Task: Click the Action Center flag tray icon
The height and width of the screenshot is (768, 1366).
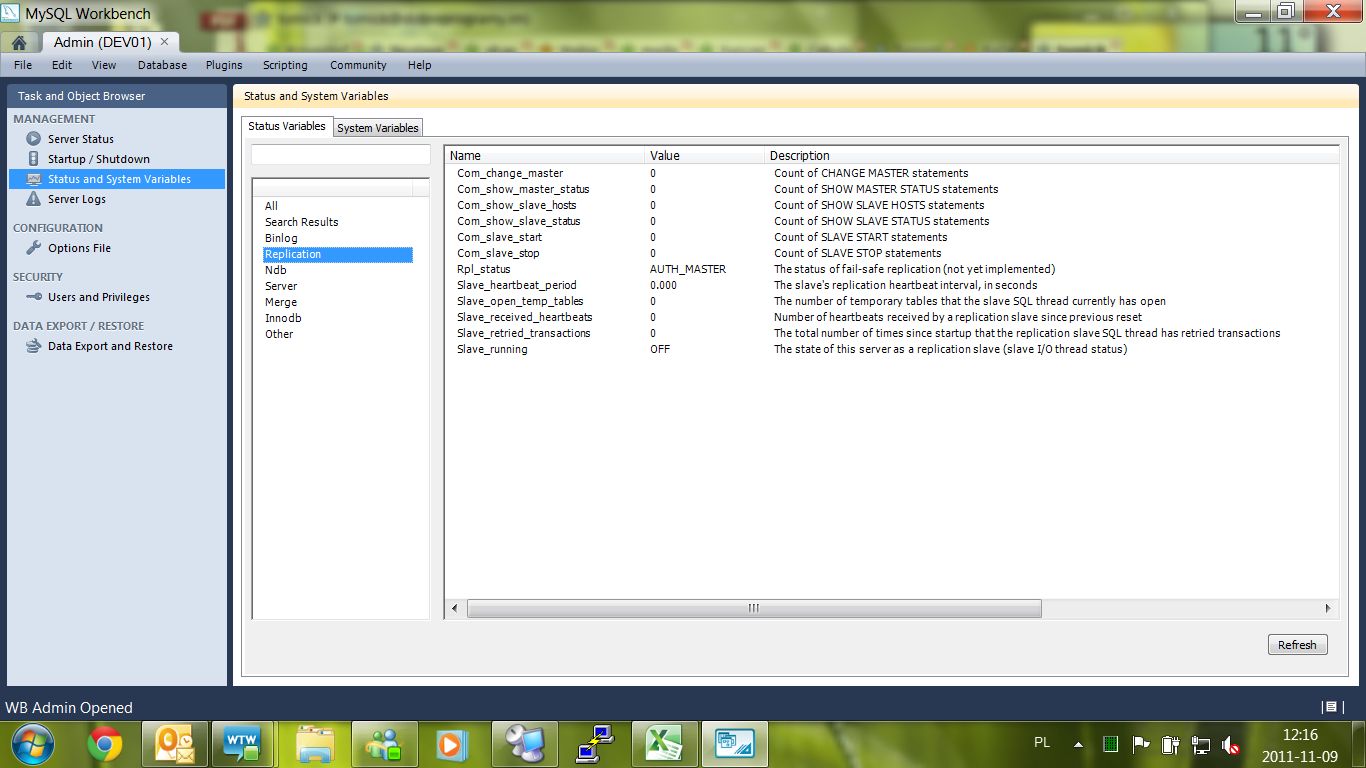Action: 1140,745
